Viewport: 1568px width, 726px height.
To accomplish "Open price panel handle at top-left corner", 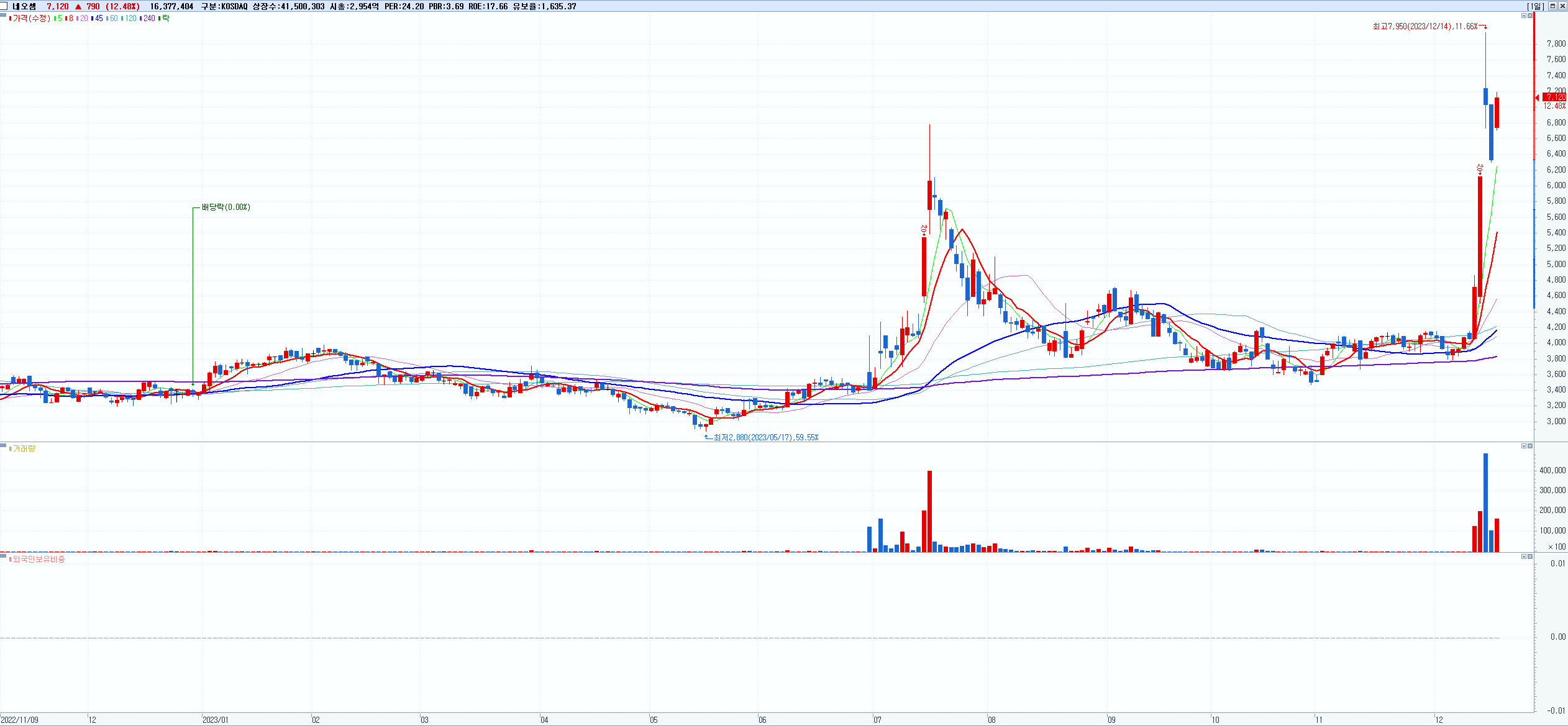I will click(3, 15).
